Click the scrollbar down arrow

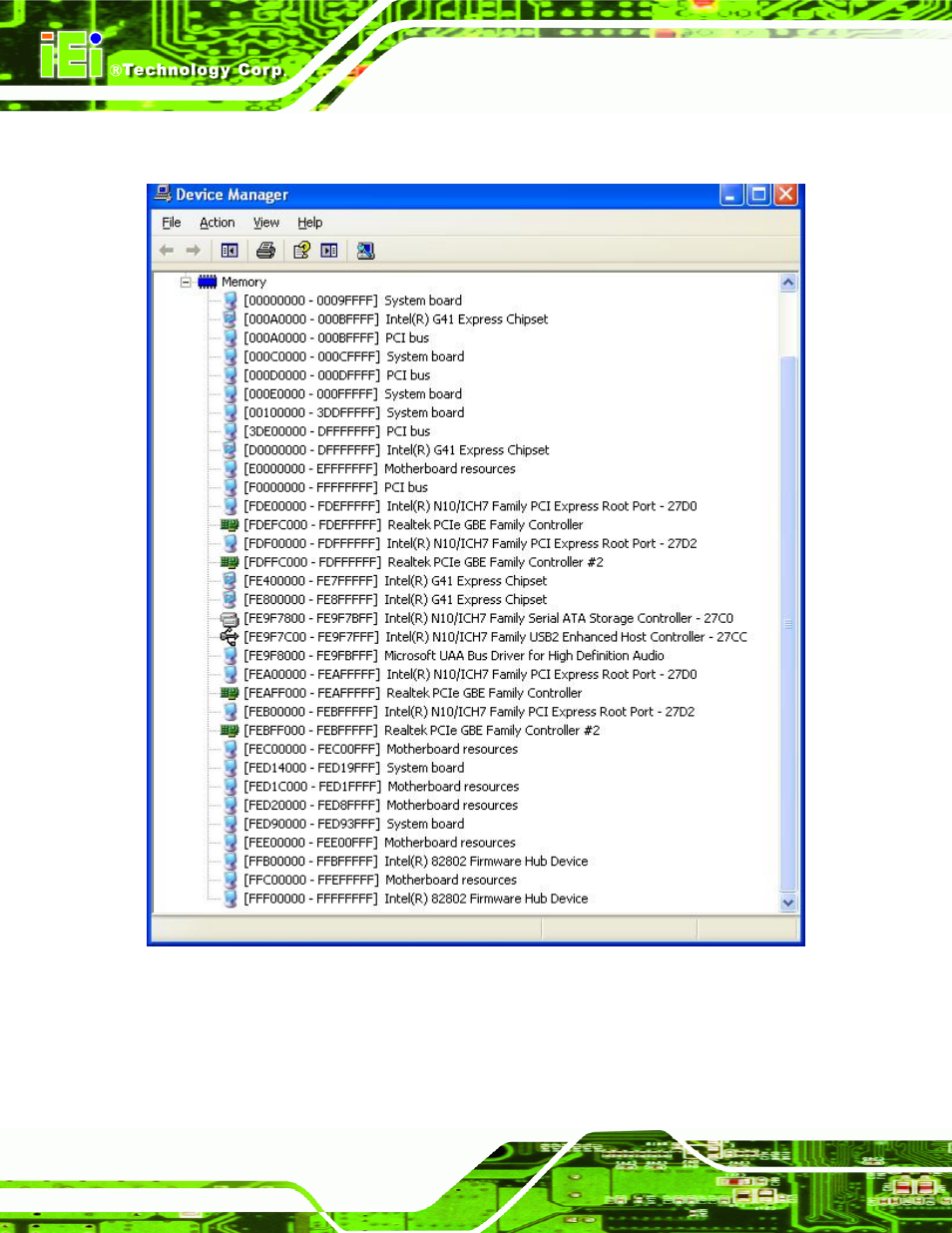pyautogui.click(x=788, y=903)
